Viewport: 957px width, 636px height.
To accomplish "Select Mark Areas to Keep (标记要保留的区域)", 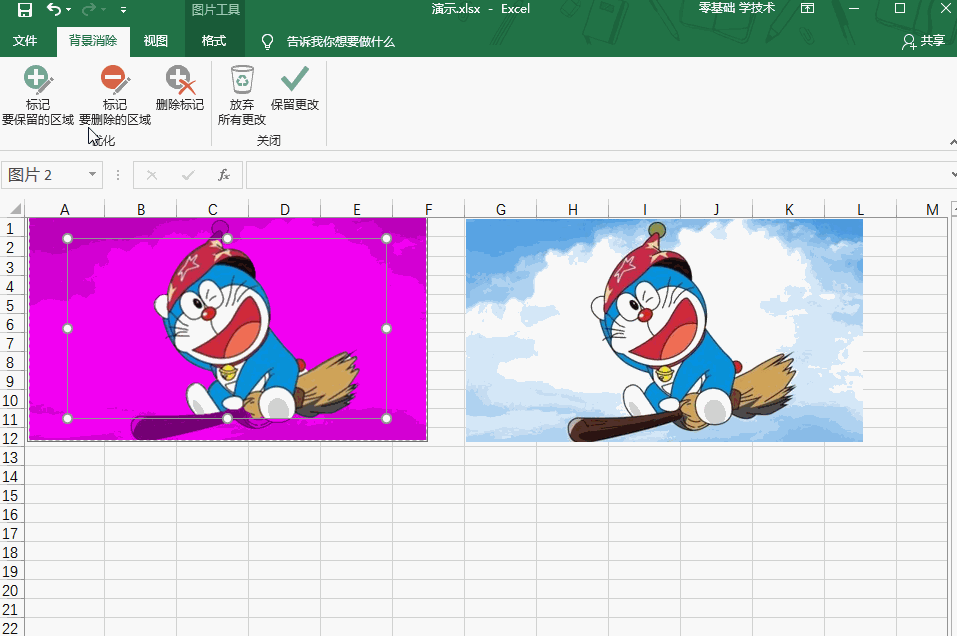I will coord(38,95).
